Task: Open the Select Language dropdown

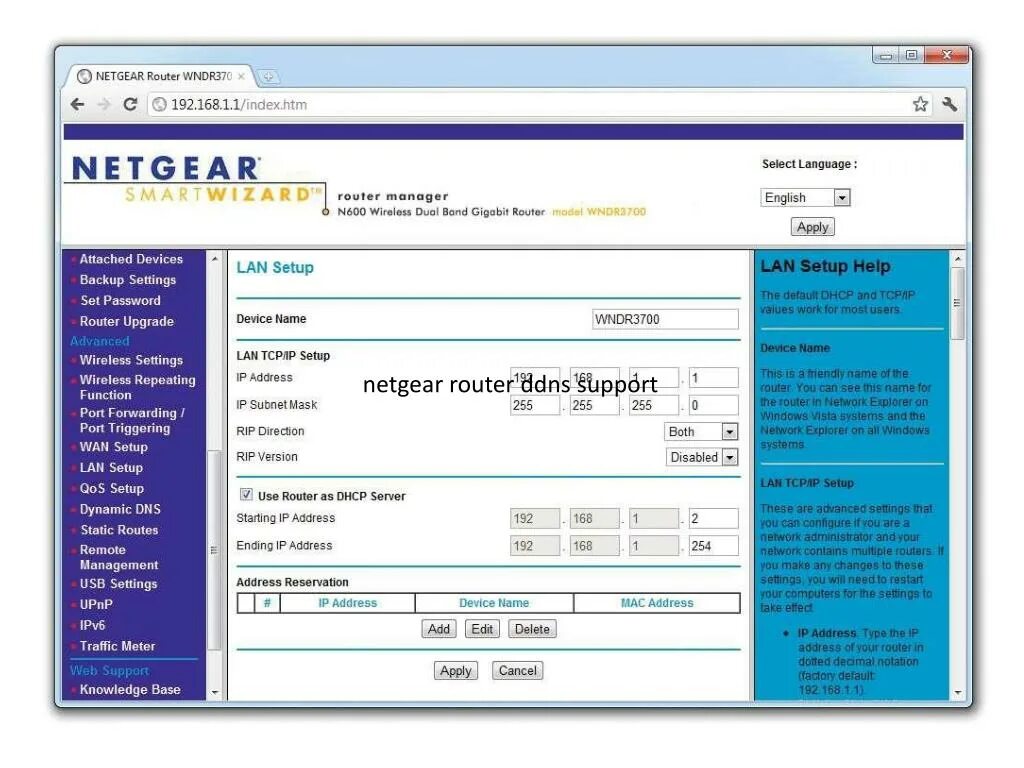Action: (805, 197)
